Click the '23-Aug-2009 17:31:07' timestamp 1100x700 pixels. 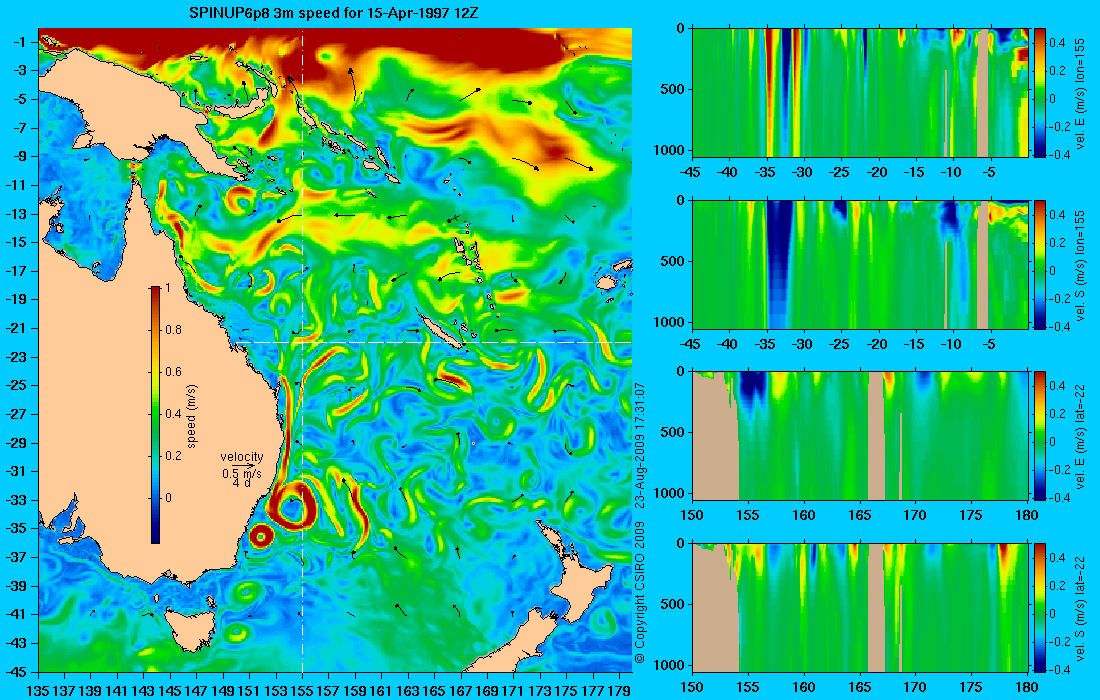639,445
